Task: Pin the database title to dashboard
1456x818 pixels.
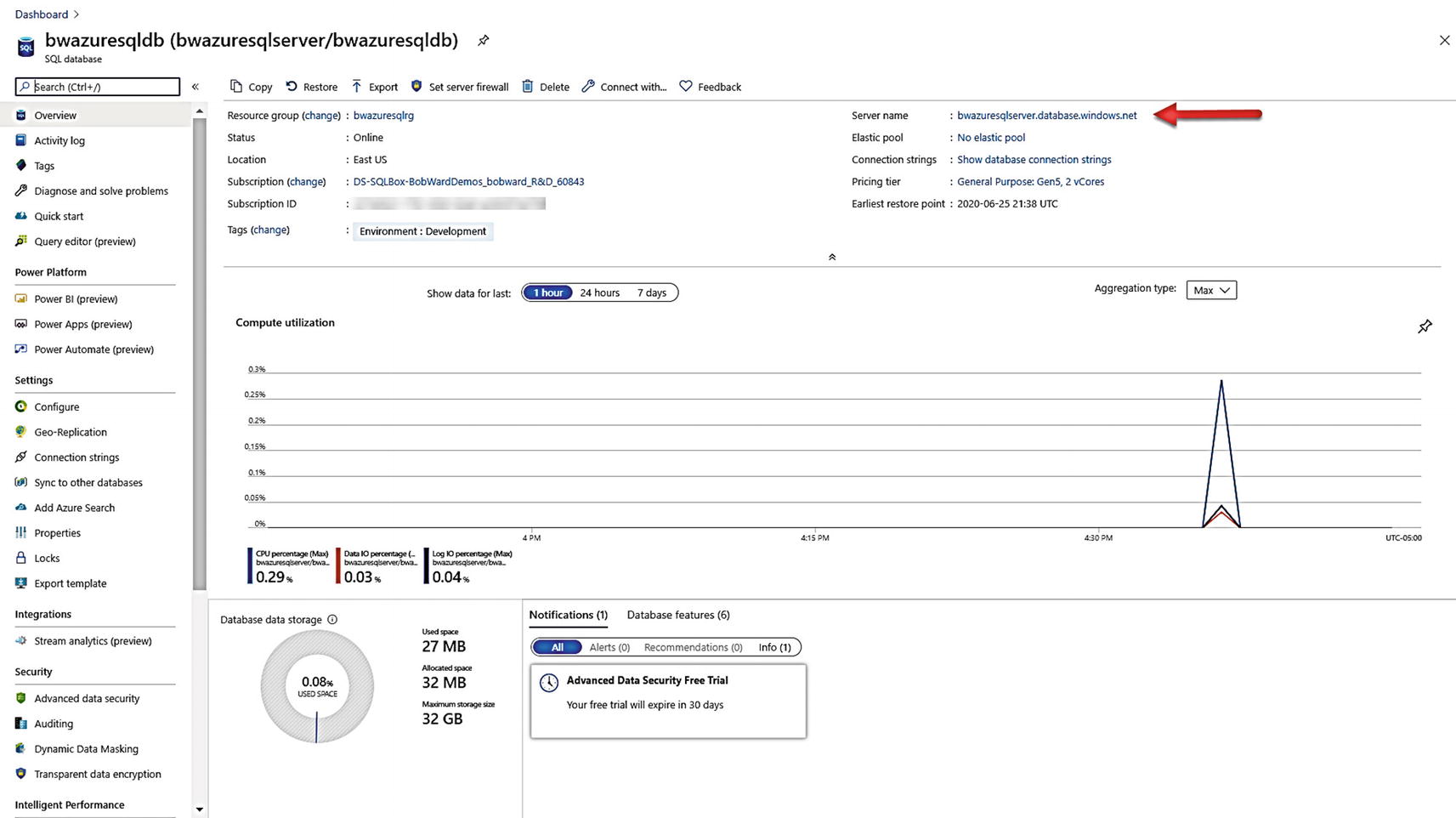Action: pyautogui.click(x=483, y=40)
